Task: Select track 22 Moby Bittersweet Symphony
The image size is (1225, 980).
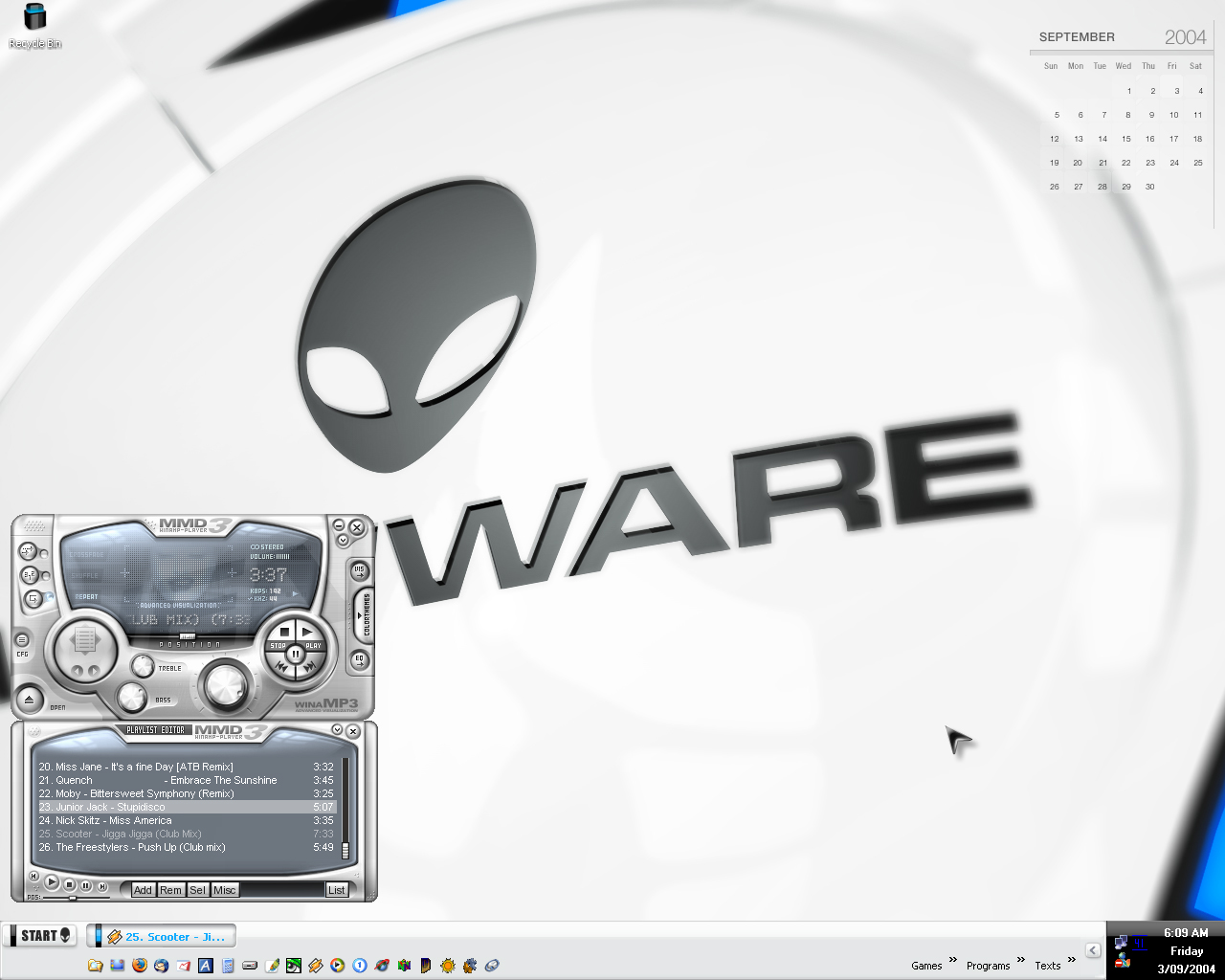Action: [187, 793]
